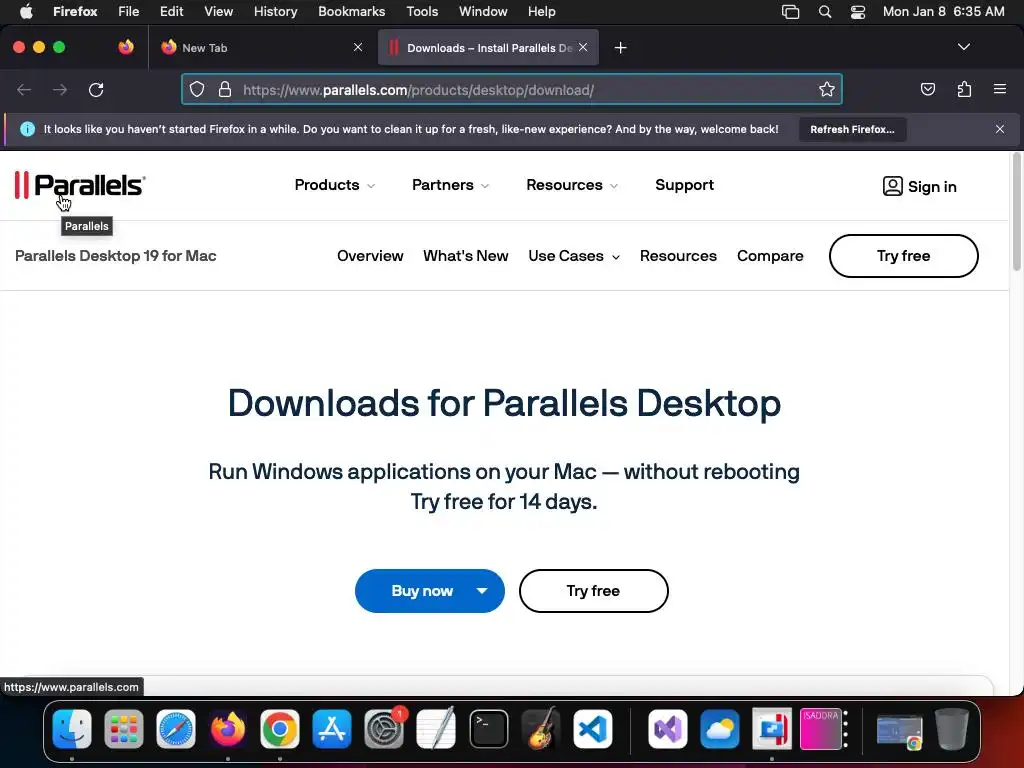1024x768 pixels.
Task: Click the Sign in user account icon
Action: coord(892,186)
